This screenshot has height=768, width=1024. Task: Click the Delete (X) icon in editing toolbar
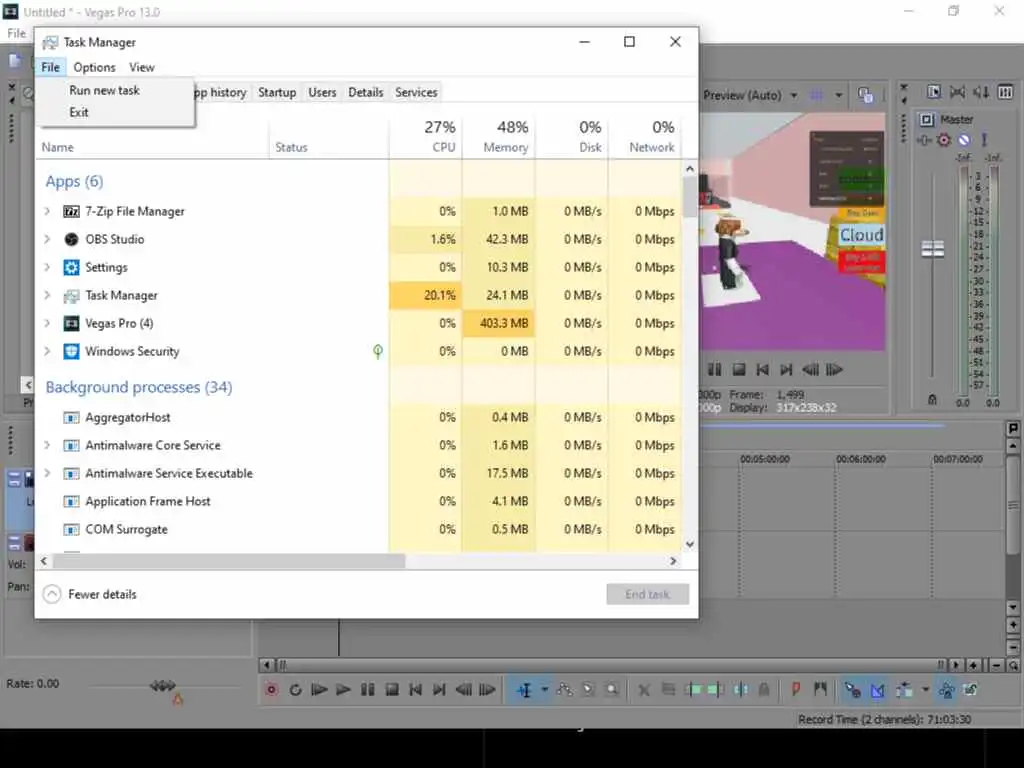tap(644, 690)
